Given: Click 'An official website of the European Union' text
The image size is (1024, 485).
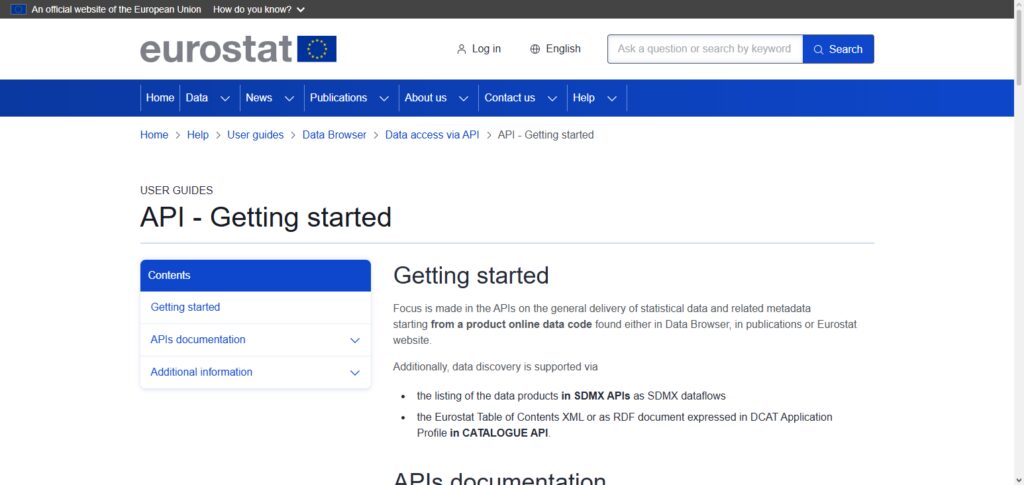Looking at the screenshot, I should 116,10.
